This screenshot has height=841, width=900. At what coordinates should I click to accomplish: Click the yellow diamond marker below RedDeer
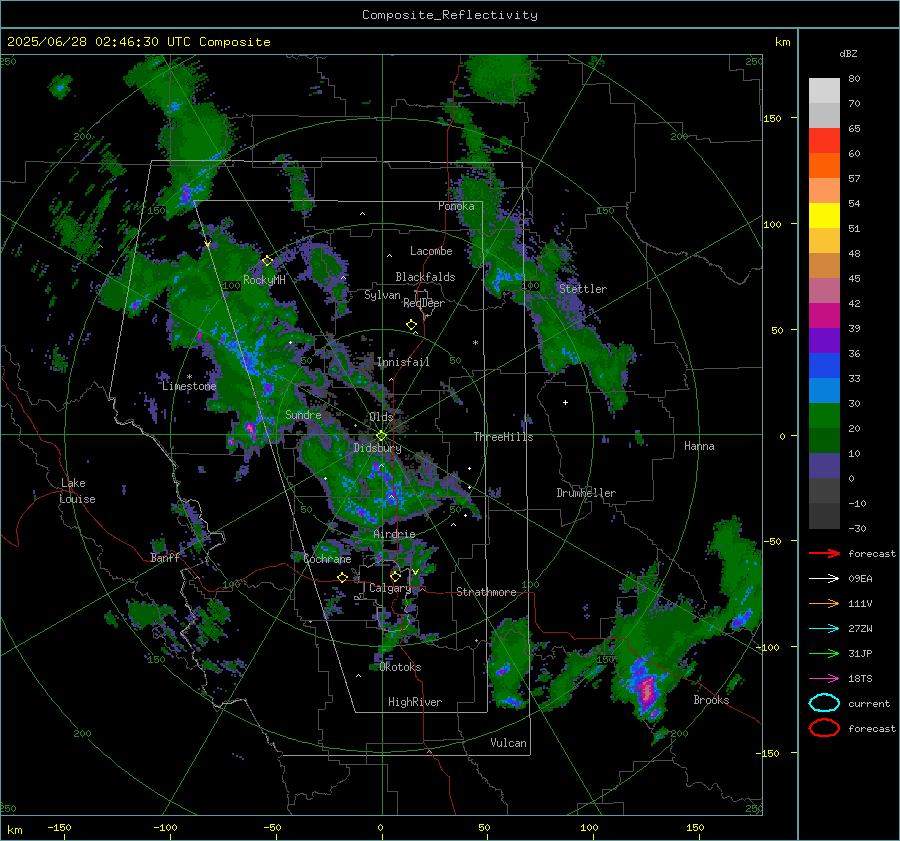click(411, 325)
